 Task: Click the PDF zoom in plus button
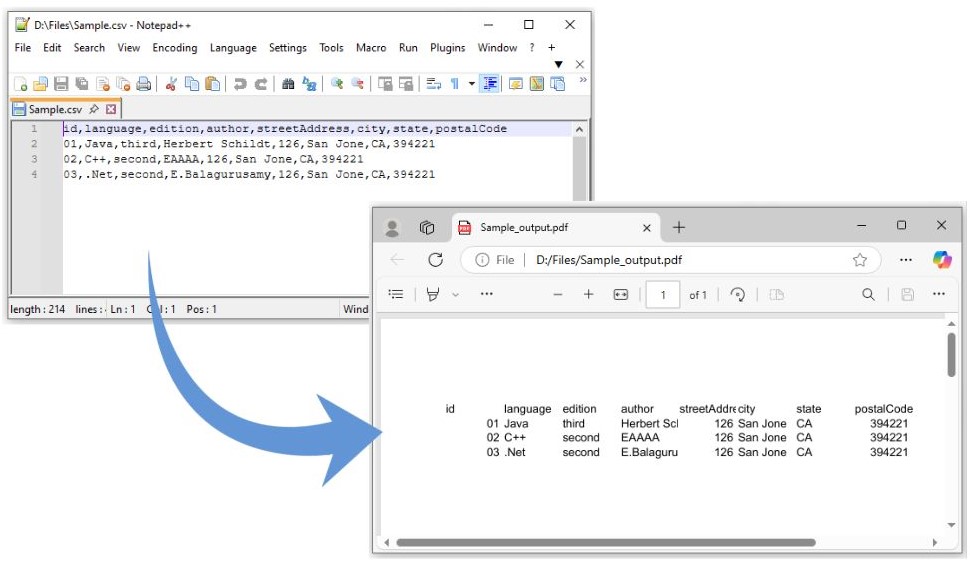point(589,294)
